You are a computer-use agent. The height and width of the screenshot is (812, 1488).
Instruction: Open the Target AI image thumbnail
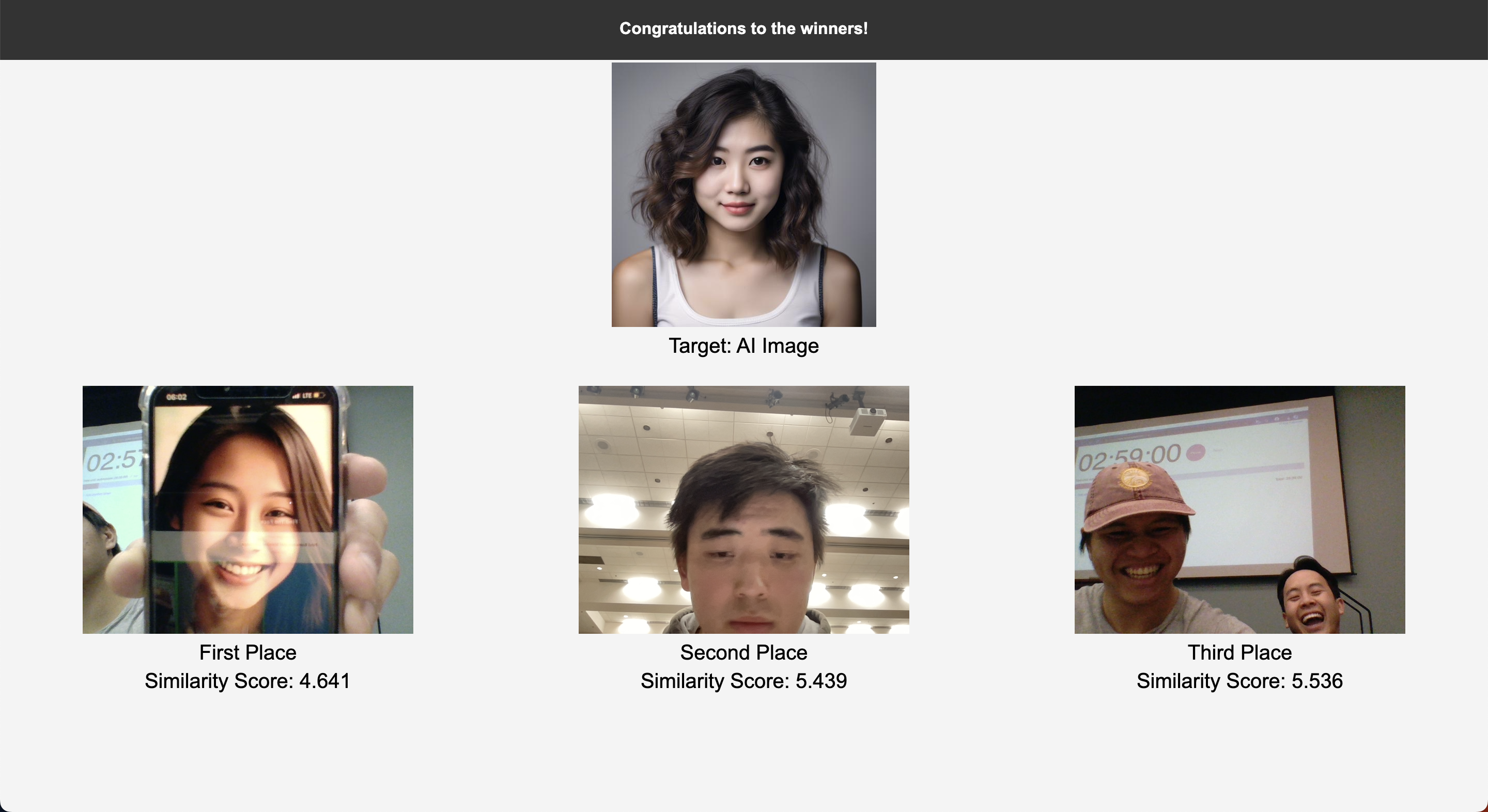(743, 195)
